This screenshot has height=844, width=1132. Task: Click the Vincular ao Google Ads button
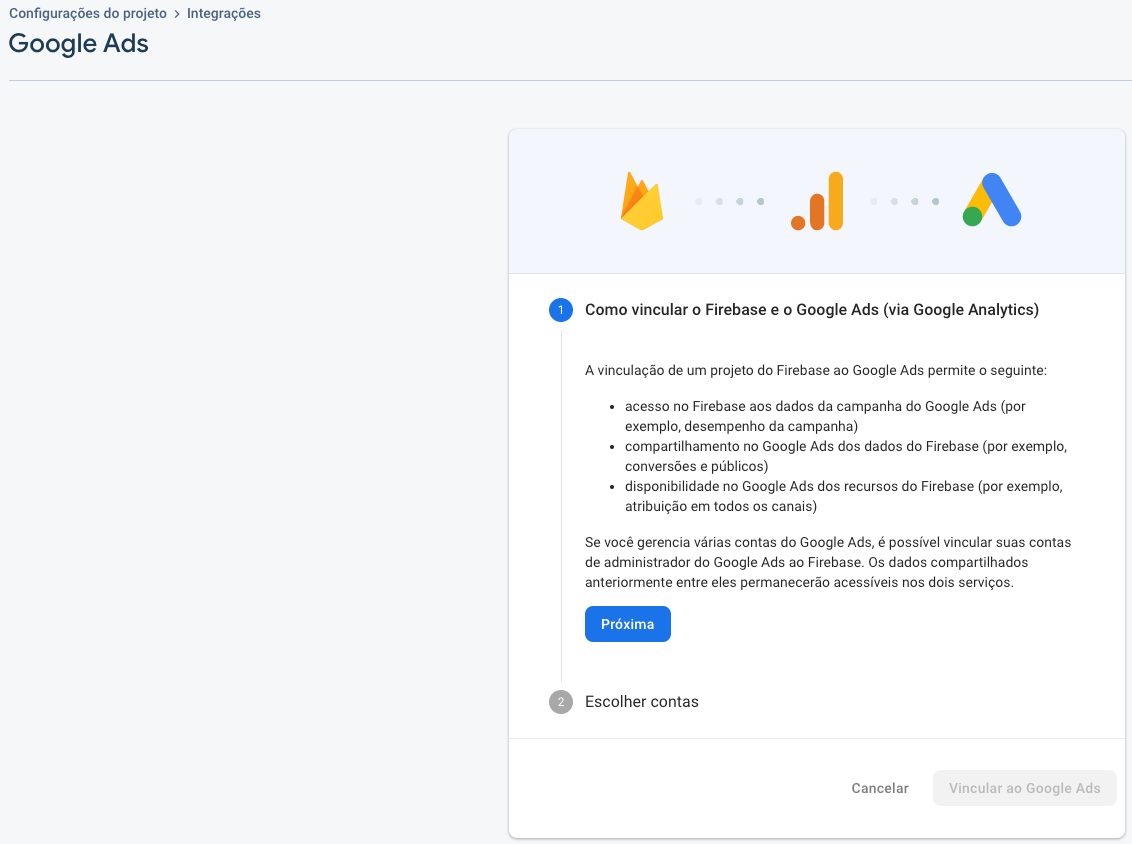1024,788
